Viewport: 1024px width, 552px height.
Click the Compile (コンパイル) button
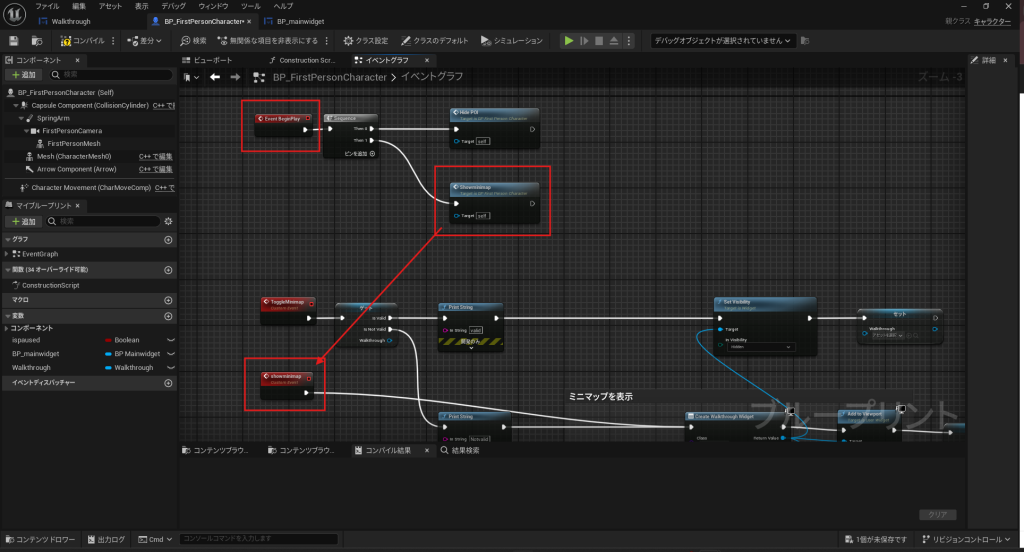click(x=82, y=41)
